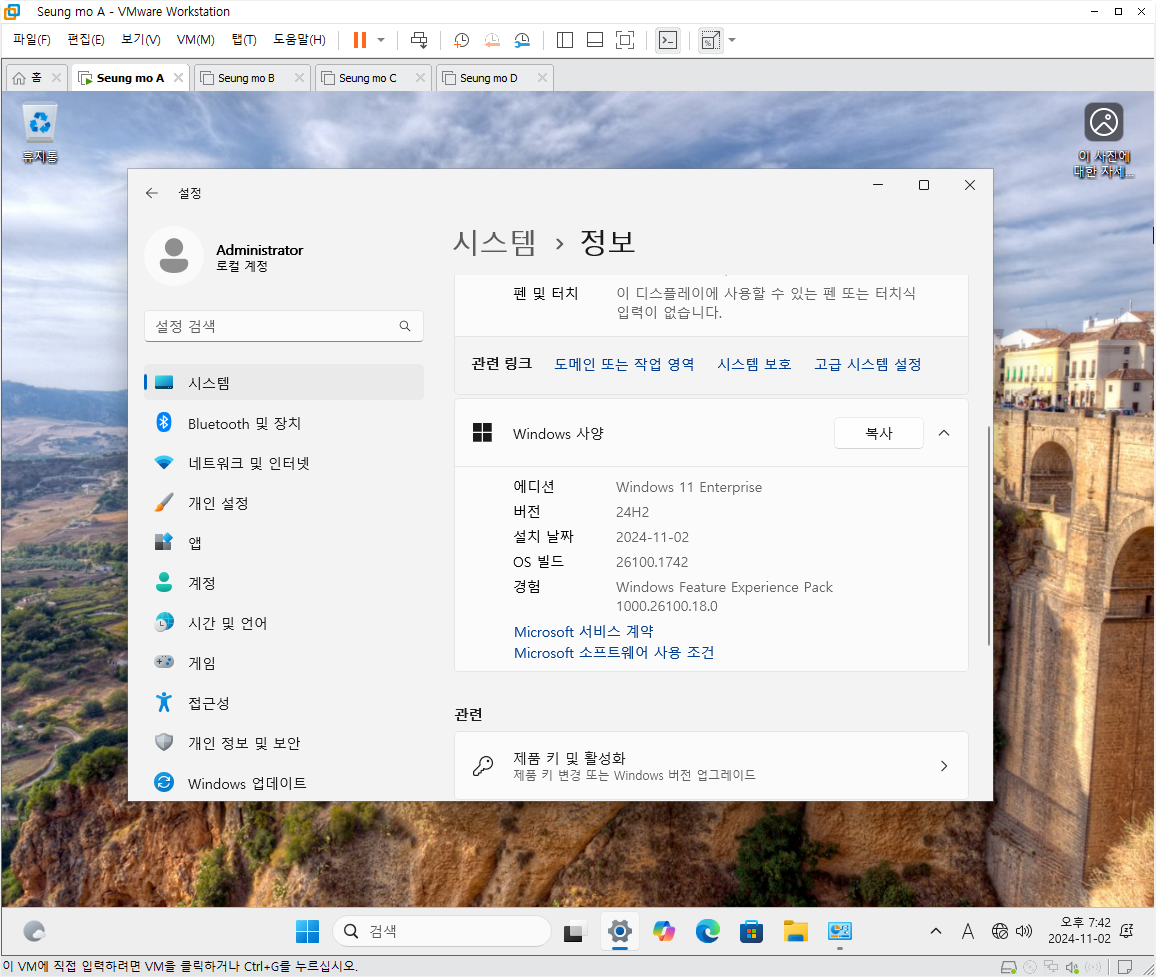1156x977 pixels.
Task: Open 개인 설정 category
Action: coord(284,503)
